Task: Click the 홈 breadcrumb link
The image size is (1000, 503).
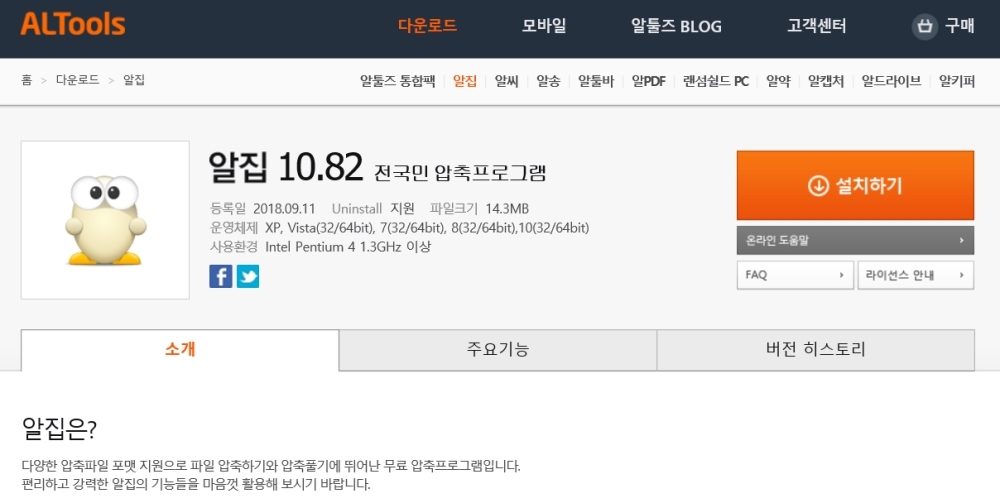Action: click(27, 80)
